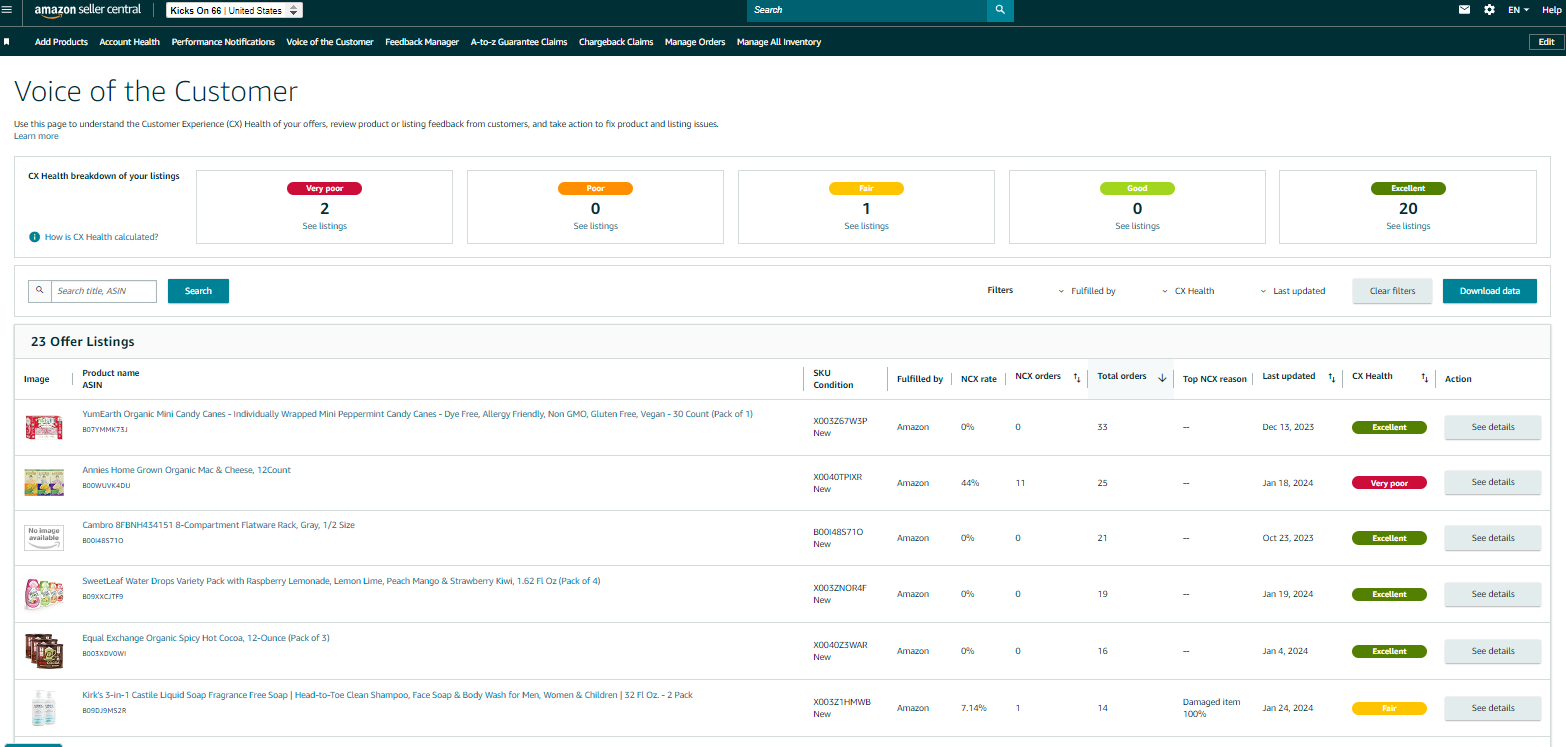See listings under Very poor
The width and height of the screenshot is (1566, 747).
click(325, 226)
